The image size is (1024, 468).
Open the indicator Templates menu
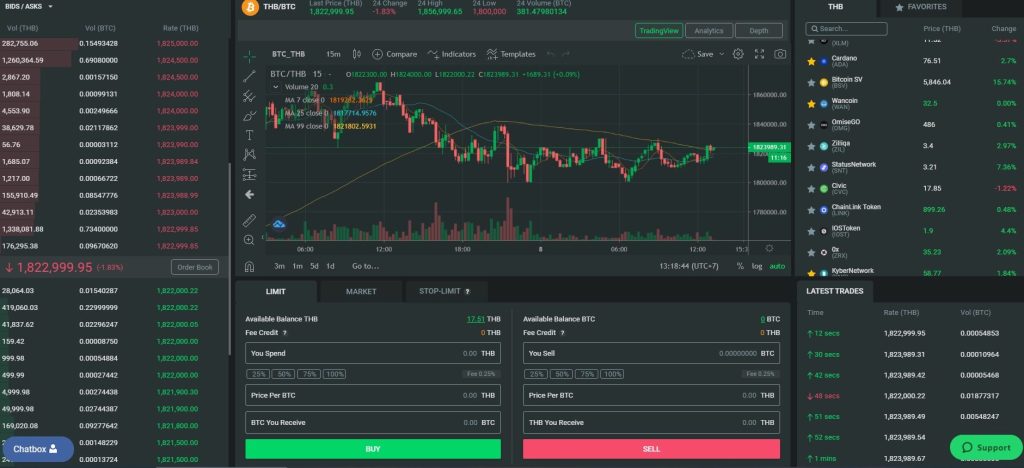[x=511, y=54]
